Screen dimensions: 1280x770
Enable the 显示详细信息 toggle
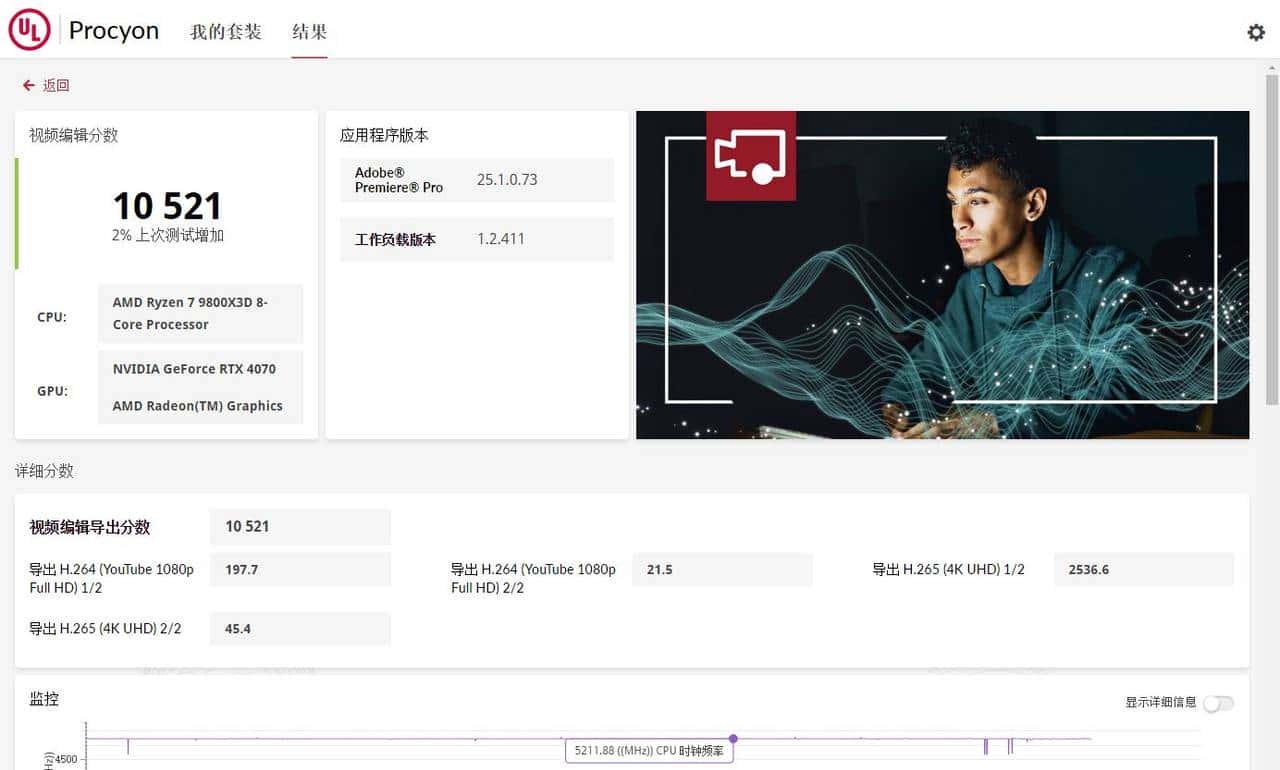pyautogui.click(x=1219, y=704)
